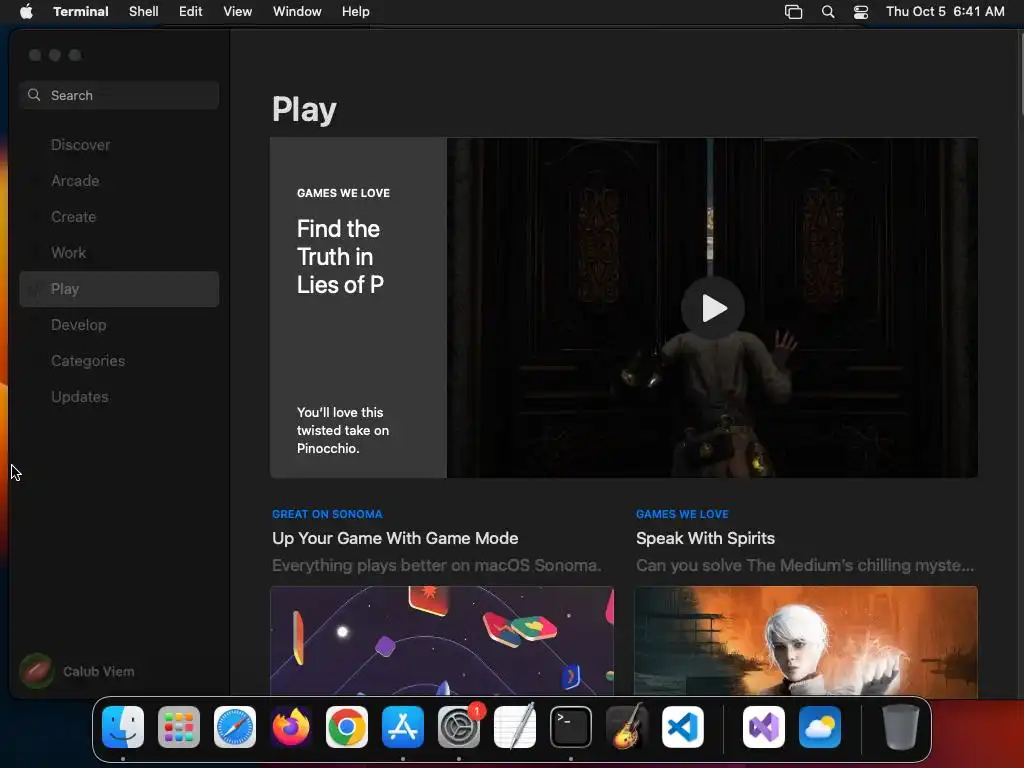Click 'You'll love this twisted take on Pinocchio' text
The width and height of the screenshot is (1024, 768).
(343, 430)
